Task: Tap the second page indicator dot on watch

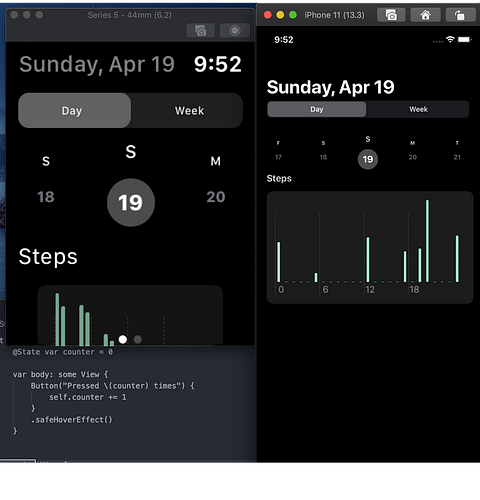Action: pos(138,339)
